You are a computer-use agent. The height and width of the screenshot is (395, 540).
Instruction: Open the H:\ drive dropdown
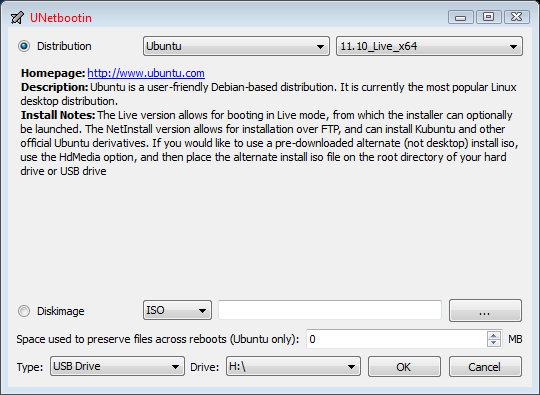pos(293,366)
